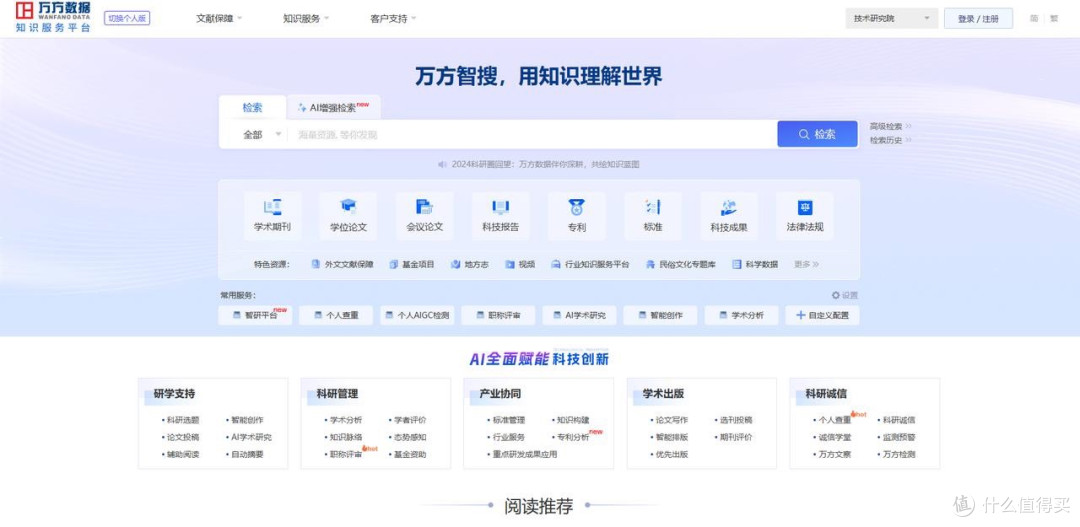Open 期刊评价 under 学术出版

click(736, 437)
